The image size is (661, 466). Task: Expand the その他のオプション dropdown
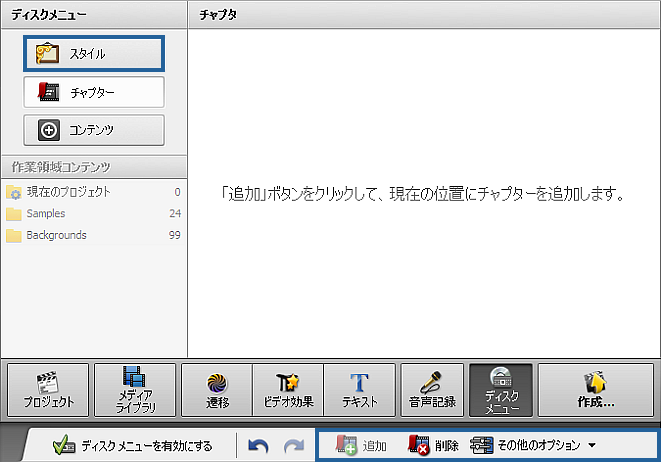533,445
